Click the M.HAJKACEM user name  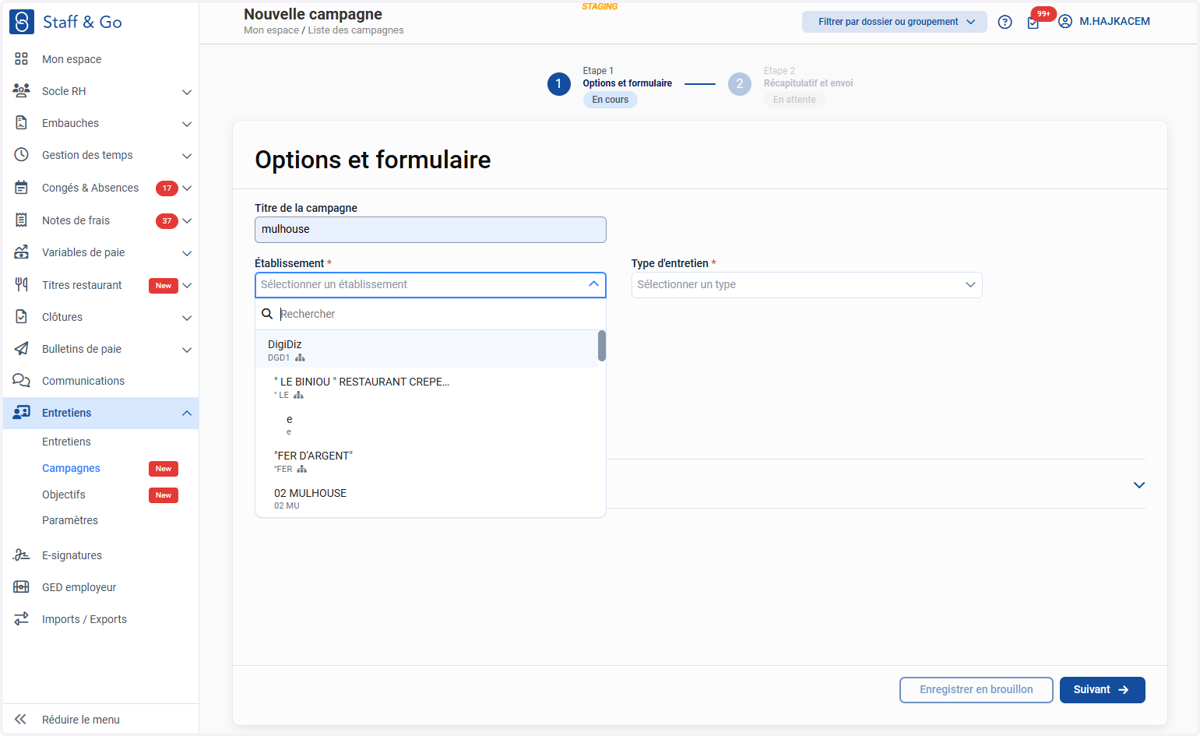[1114, 21]
